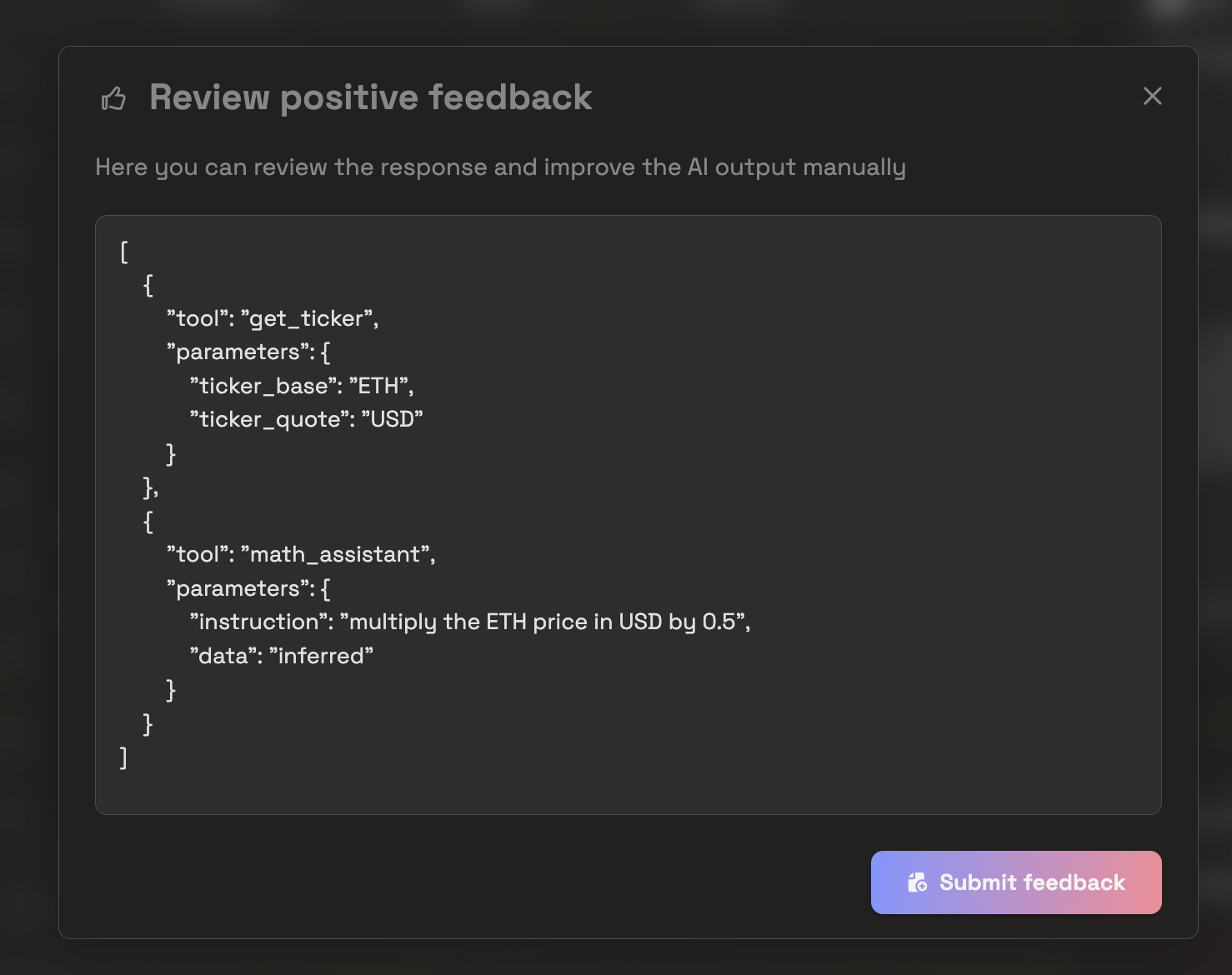
Task: Select the get_ticker tool name in the code
Action: point(306,318)
